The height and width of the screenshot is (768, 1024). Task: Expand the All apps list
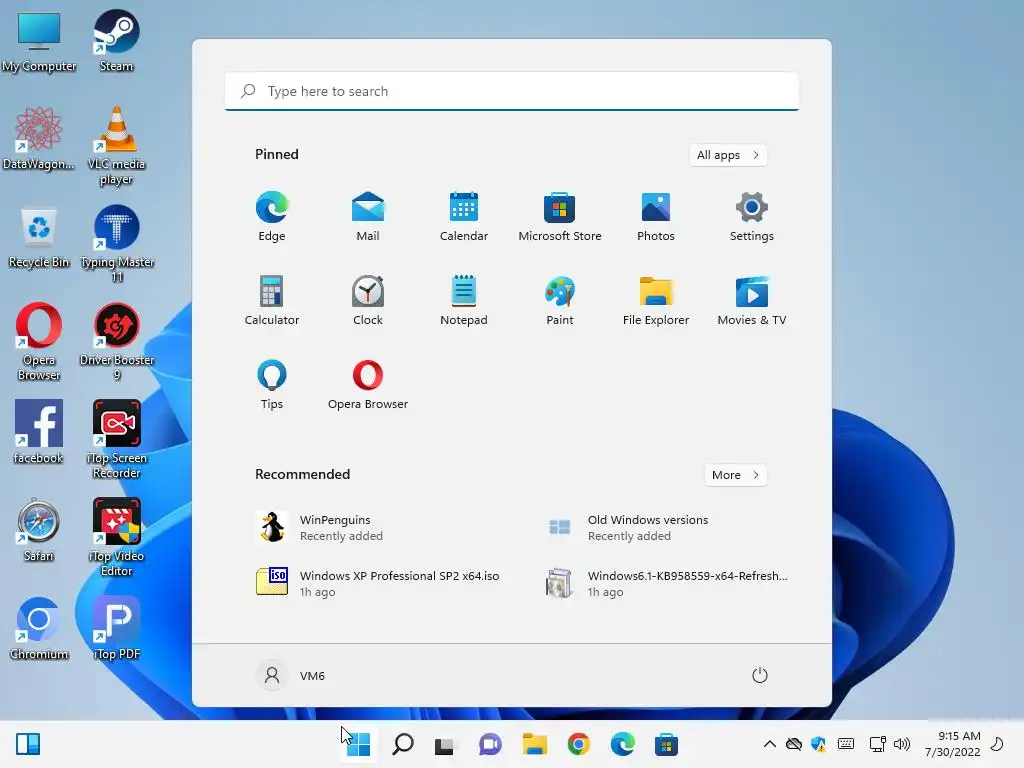(728, 155)
